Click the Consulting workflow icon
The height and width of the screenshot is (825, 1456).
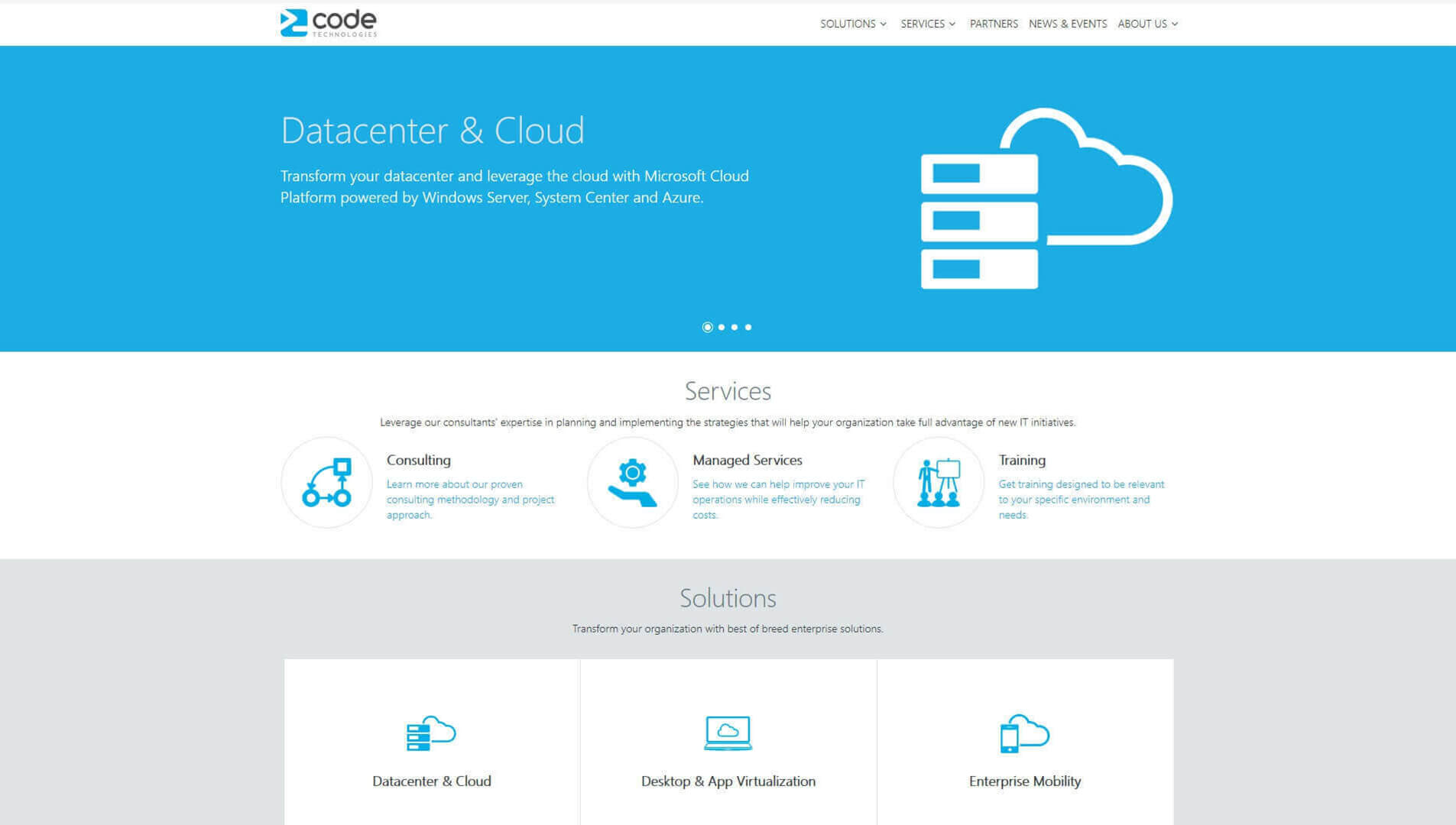[326, 482]
